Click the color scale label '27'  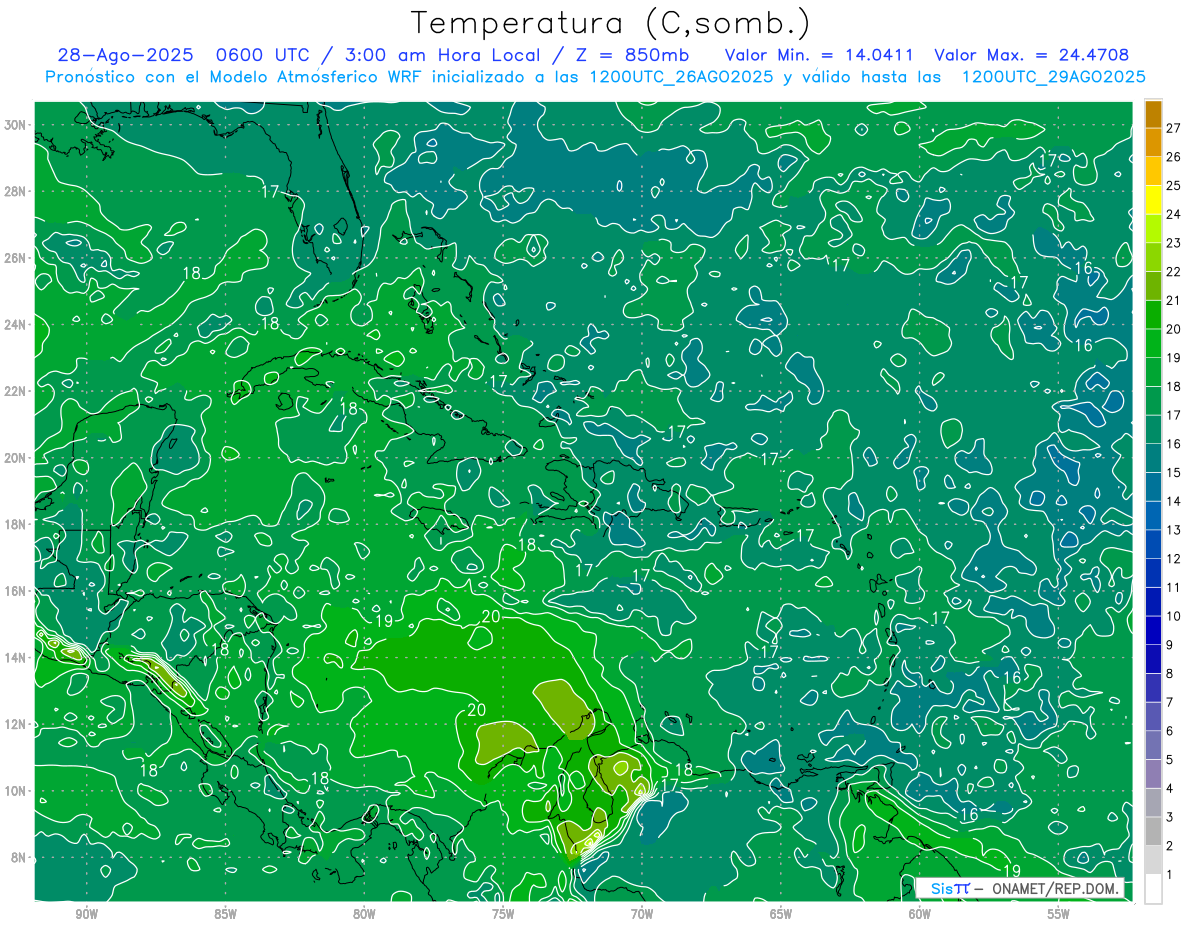[1173, 128]
